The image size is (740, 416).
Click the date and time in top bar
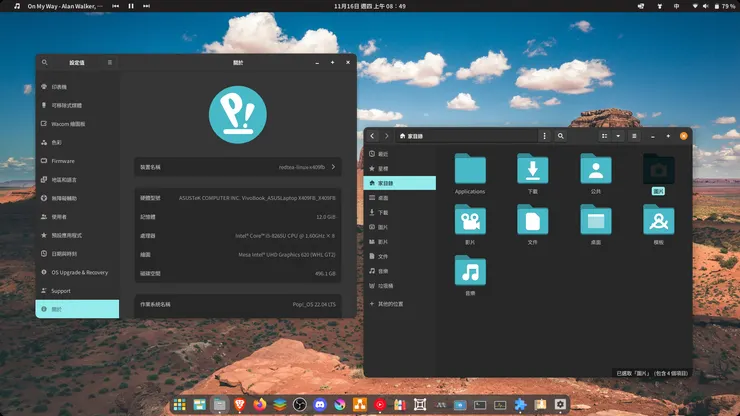click(x=369, y=6)
